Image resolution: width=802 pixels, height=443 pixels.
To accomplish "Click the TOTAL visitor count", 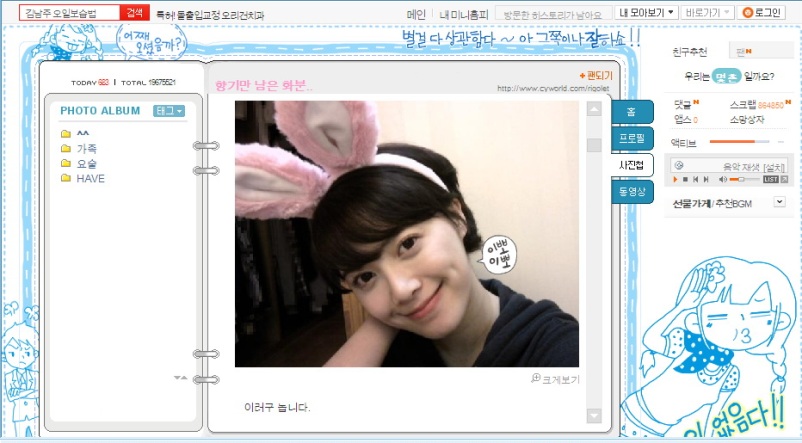I will click(x=148, y=82).
